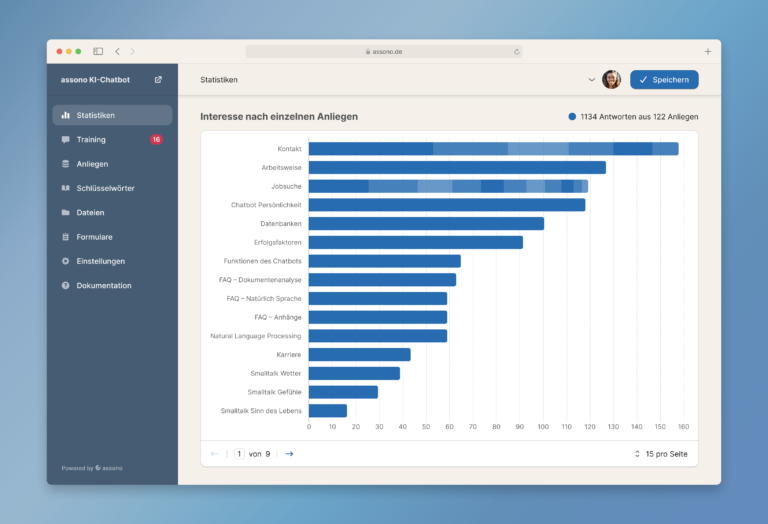Click the 'FAQ – Anhänge' label

click(x=278, y=317)
